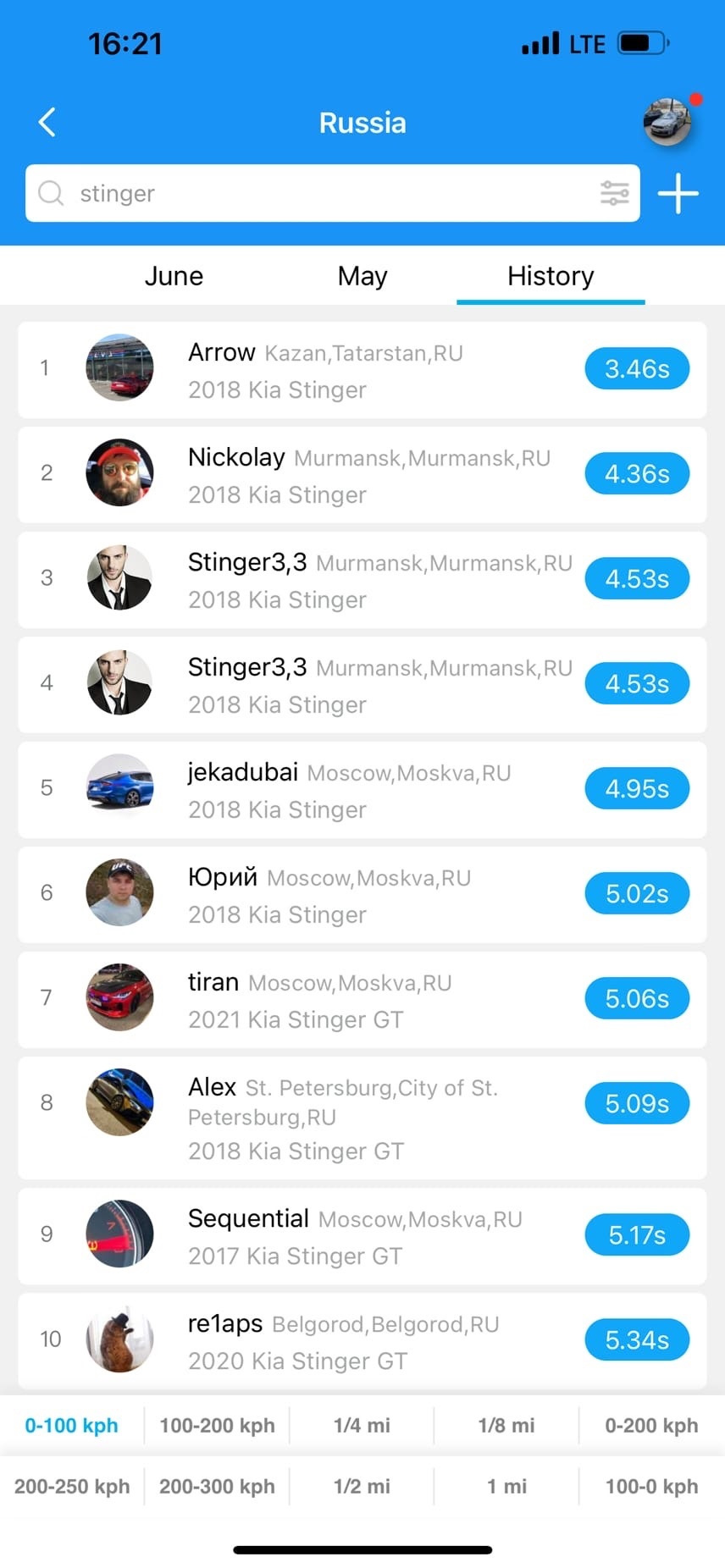Viewport: 725px width, 1568px height.
Task: Click the stinger search field
Action: tap(330, 193)
